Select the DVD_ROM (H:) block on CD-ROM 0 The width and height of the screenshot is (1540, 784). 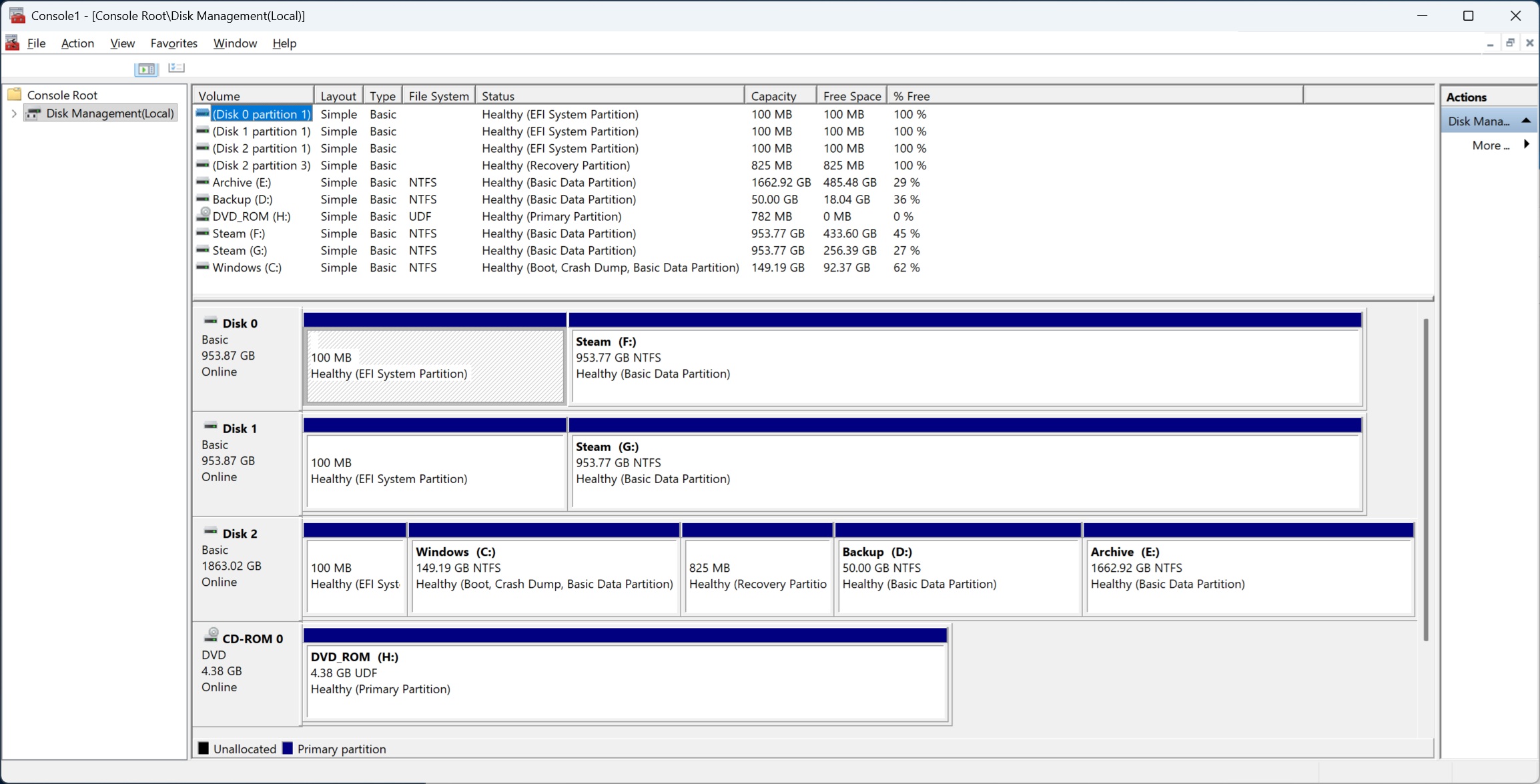625,674
